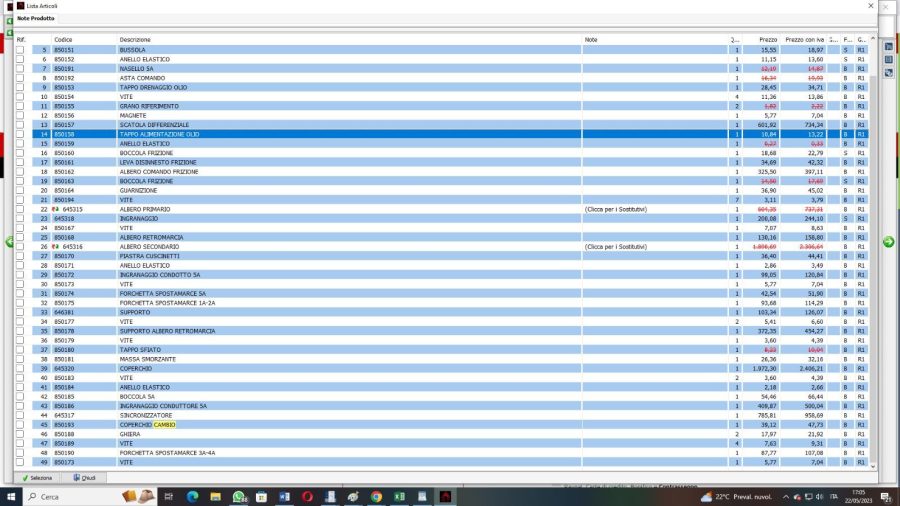Check the box for ALBERO PRIMARIO row

(20, 209)
